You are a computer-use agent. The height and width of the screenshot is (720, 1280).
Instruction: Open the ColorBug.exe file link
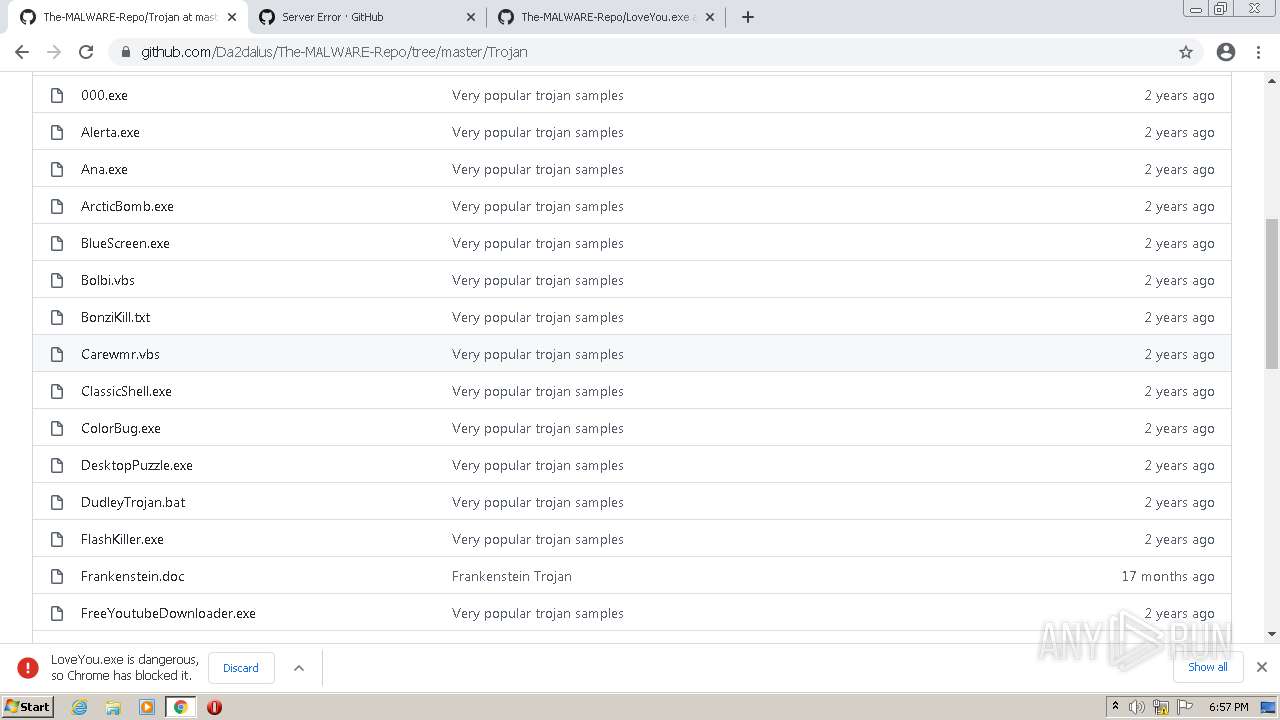click(x=121, y=428)
